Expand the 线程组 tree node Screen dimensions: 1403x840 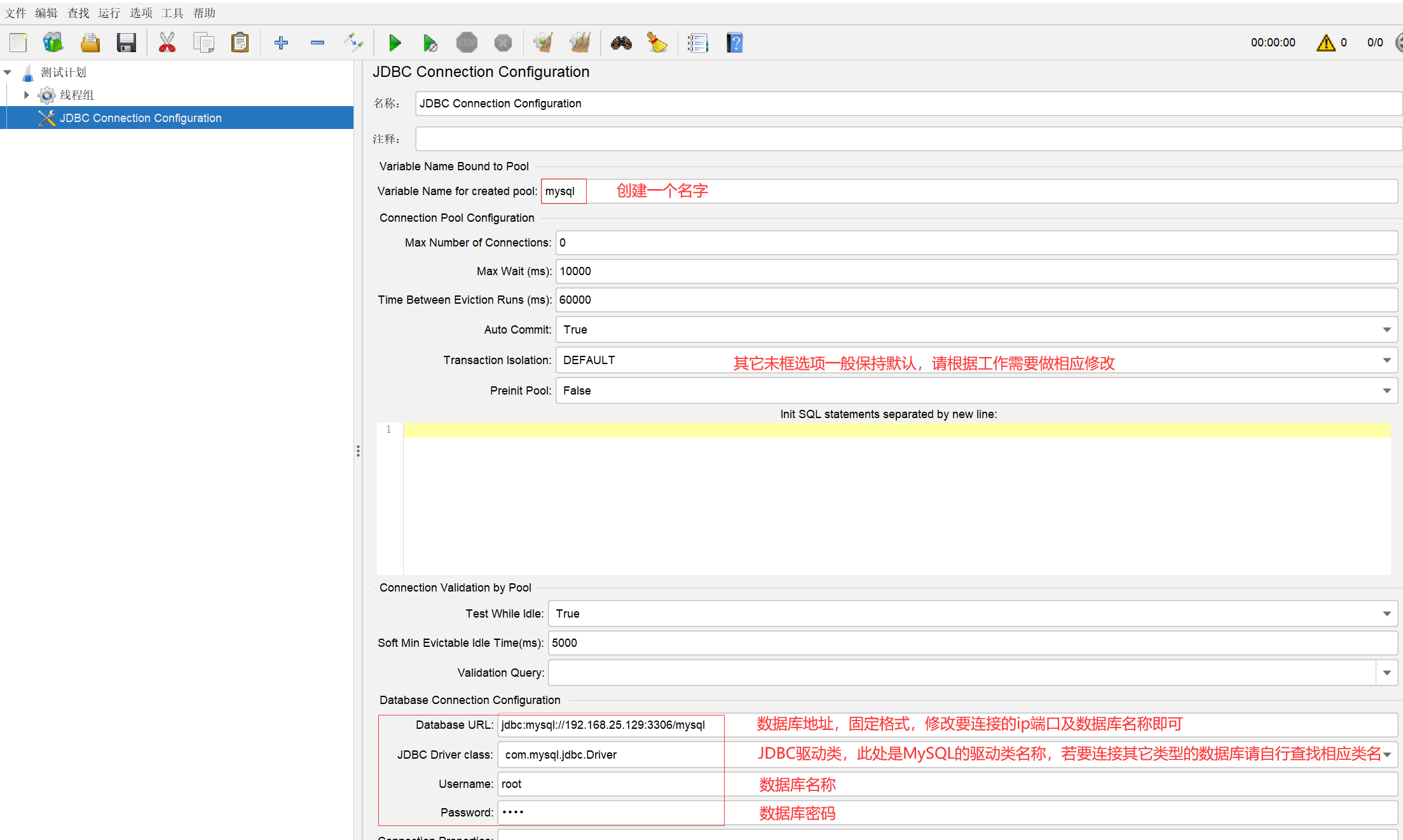coord(26,95)
